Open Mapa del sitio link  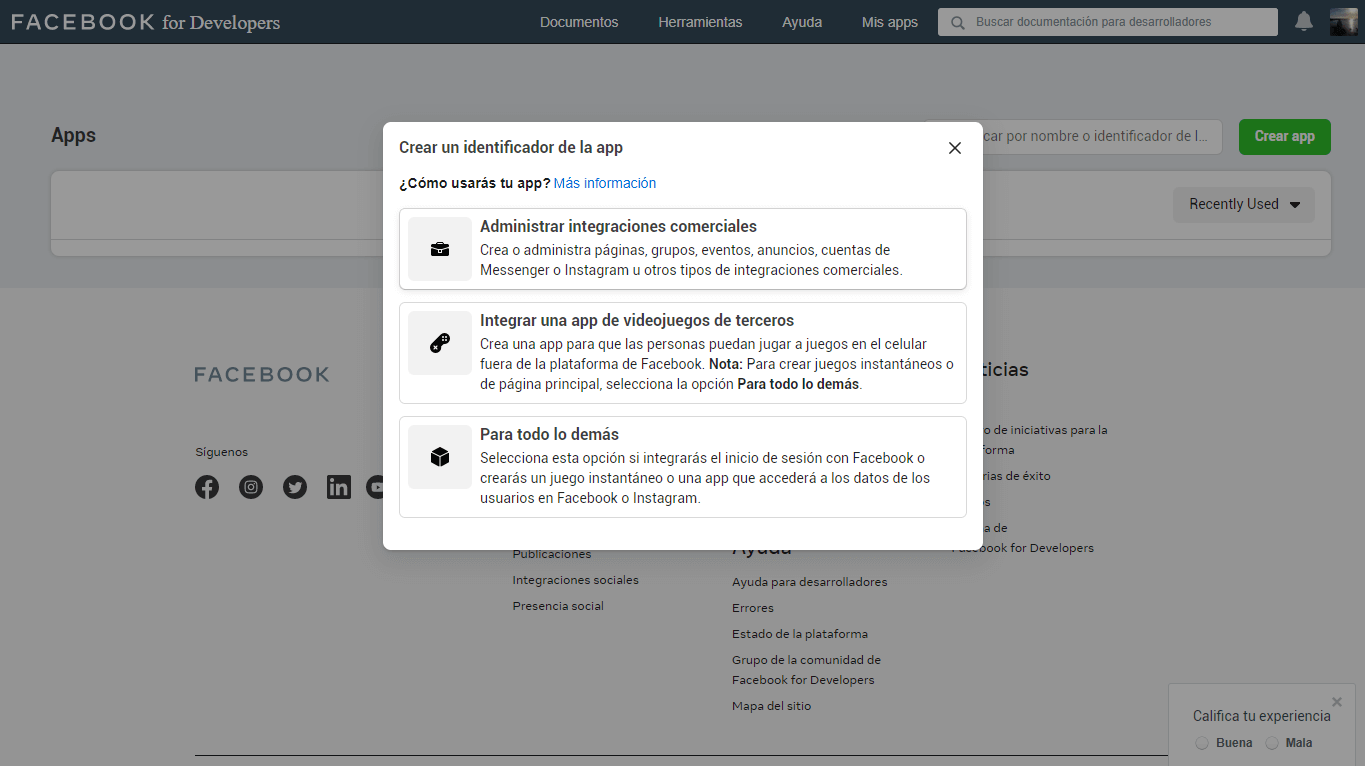click(772, 706)
